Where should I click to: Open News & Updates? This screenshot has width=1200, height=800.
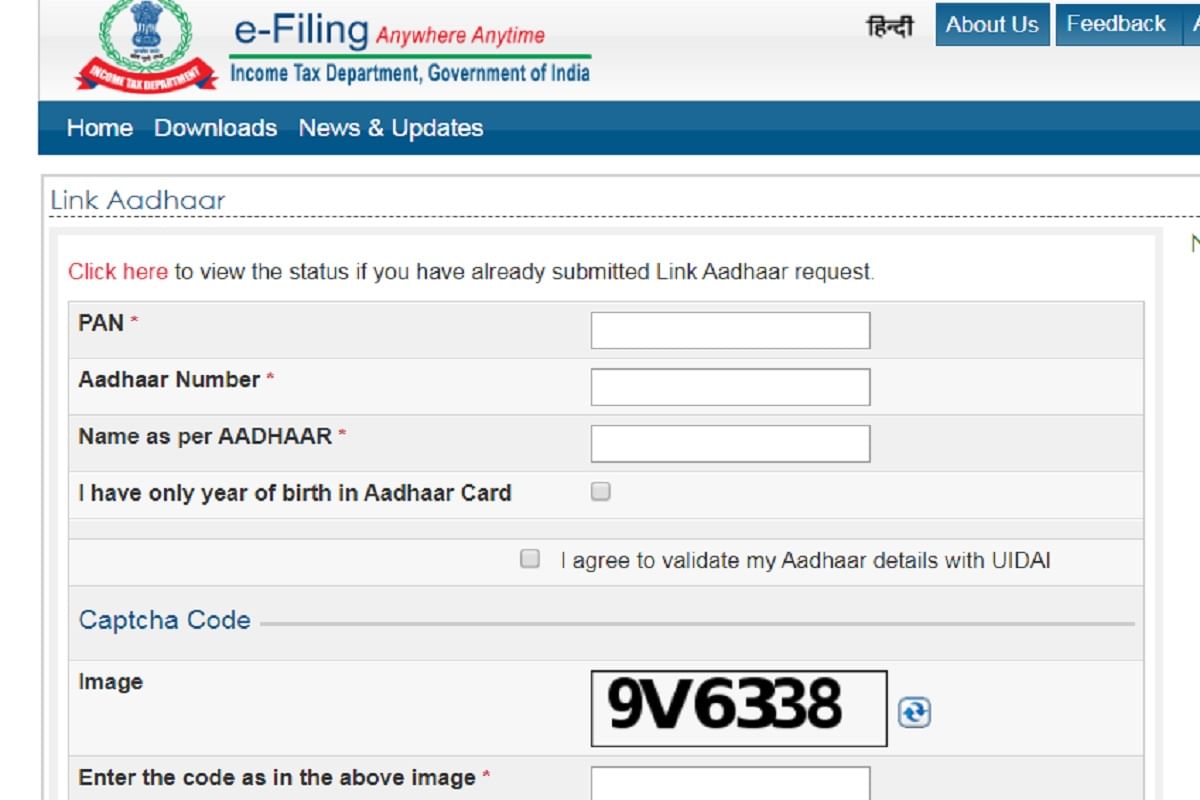click(x=389, y=128)
